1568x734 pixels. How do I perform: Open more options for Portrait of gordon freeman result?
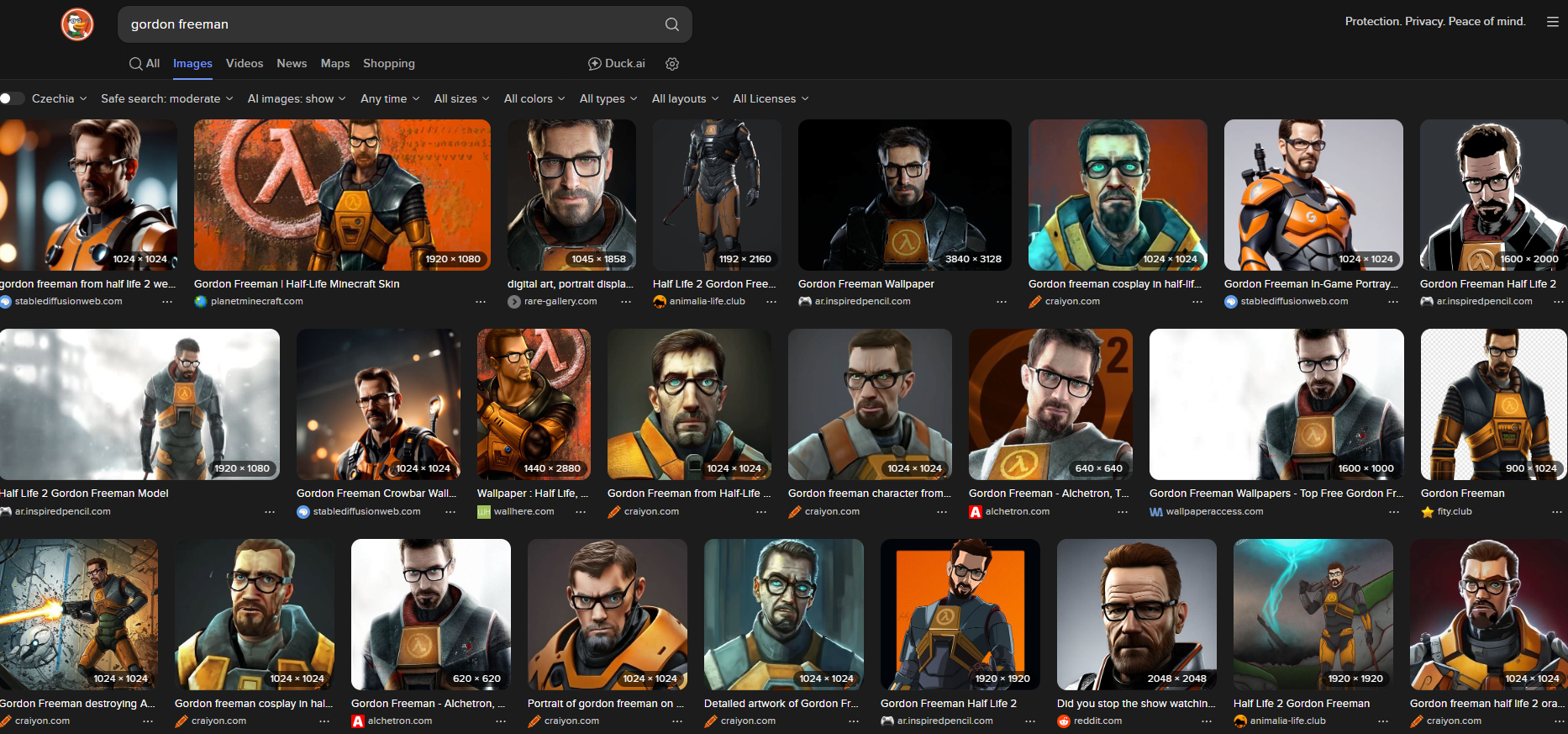677,721
